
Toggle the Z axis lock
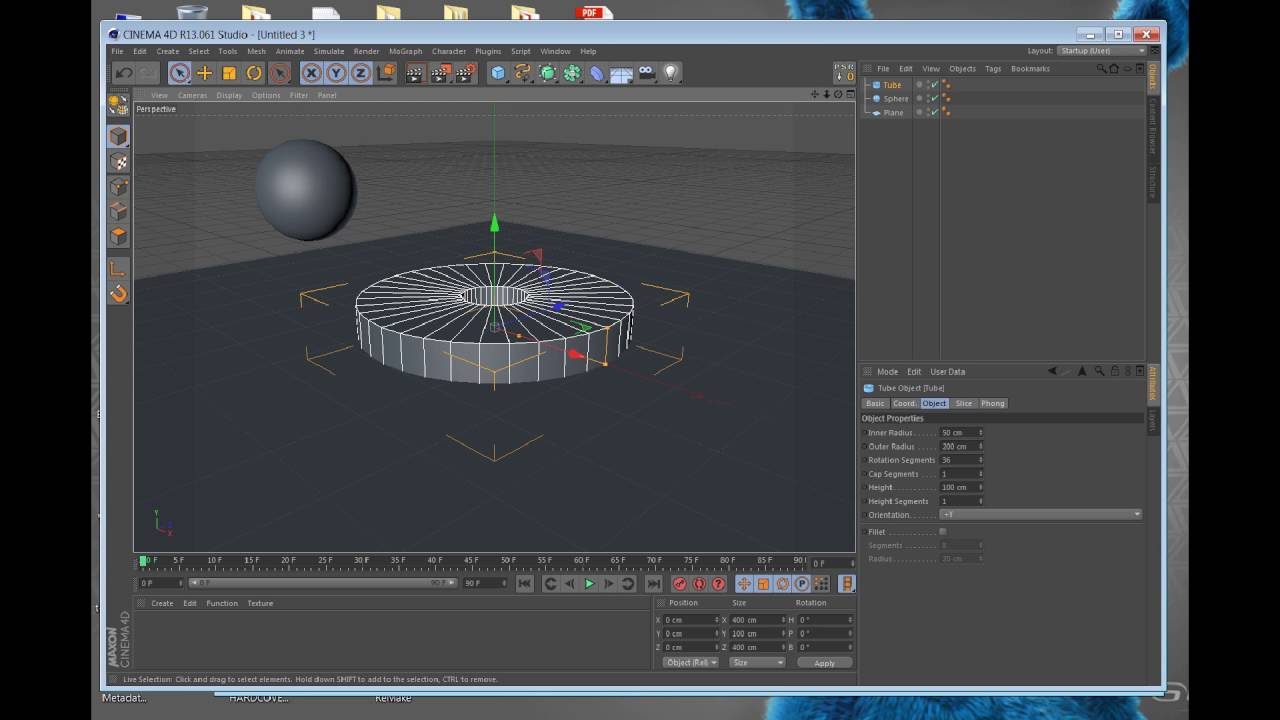click(x=361, y=73)
